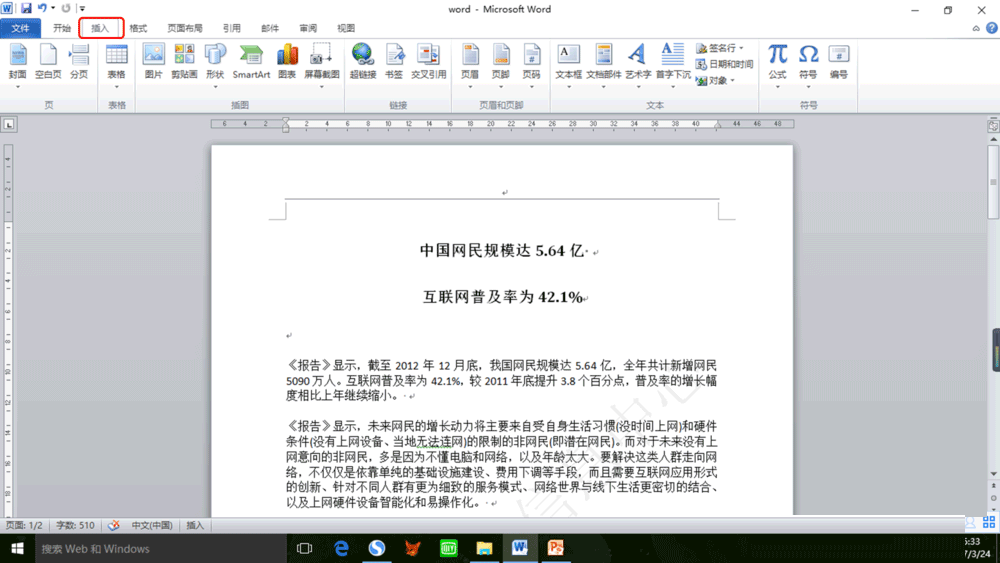Click the right indent marker on ruler
This screenshot has width=1000, height=563.
pyautogui.click(x=718, y=126)
